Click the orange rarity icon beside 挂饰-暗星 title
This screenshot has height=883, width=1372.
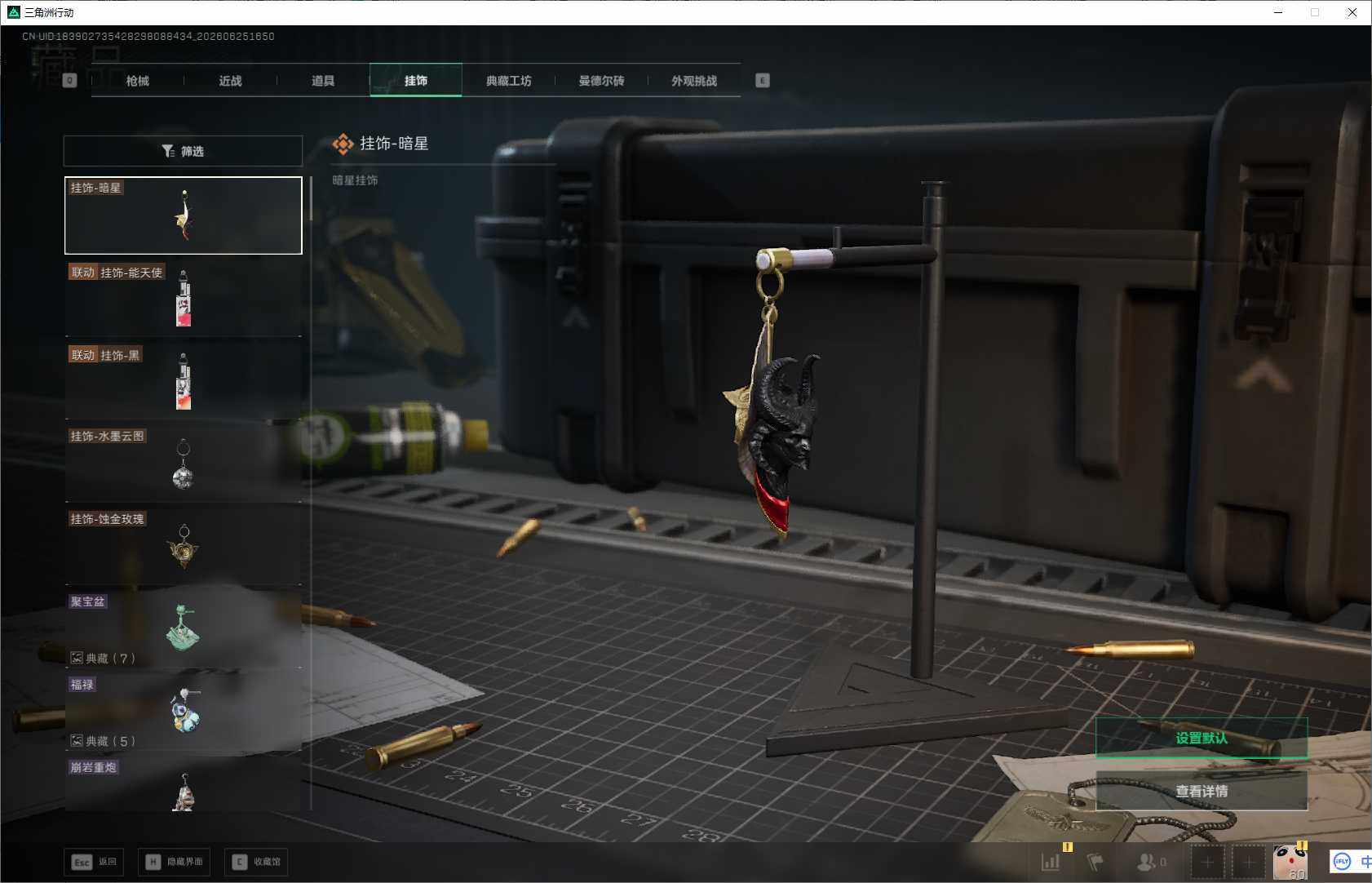tap(343, 144)
